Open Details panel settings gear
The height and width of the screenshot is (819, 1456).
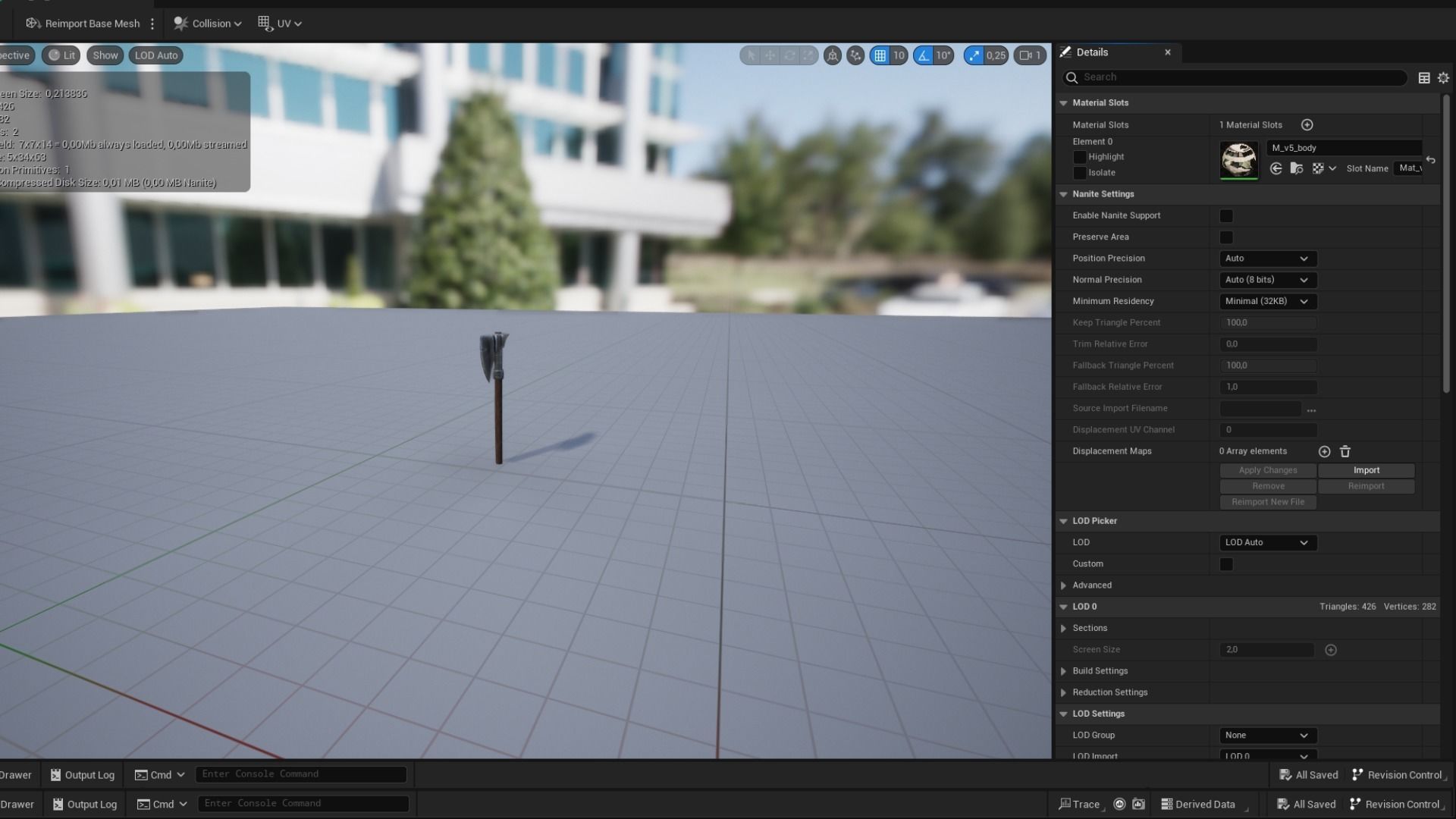point(1443,77)
